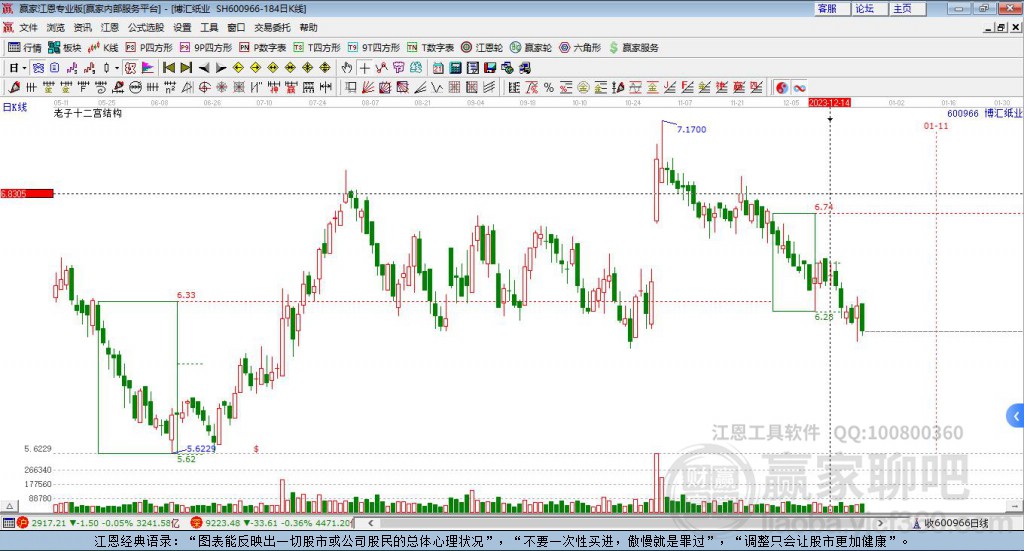Open the 日 period dropdown arrow
This screenshot has width=1024, height=551.
tap(24, 68)
